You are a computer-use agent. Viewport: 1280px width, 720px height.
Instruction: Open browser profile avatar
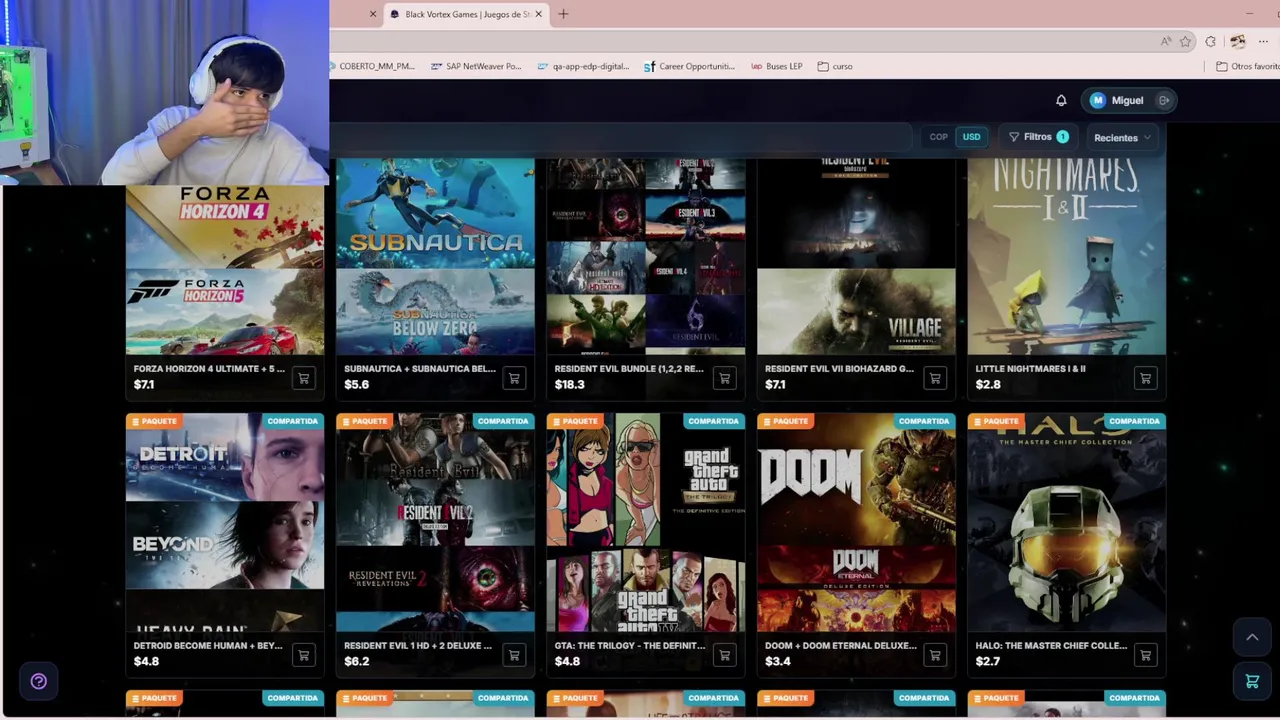1238,41
